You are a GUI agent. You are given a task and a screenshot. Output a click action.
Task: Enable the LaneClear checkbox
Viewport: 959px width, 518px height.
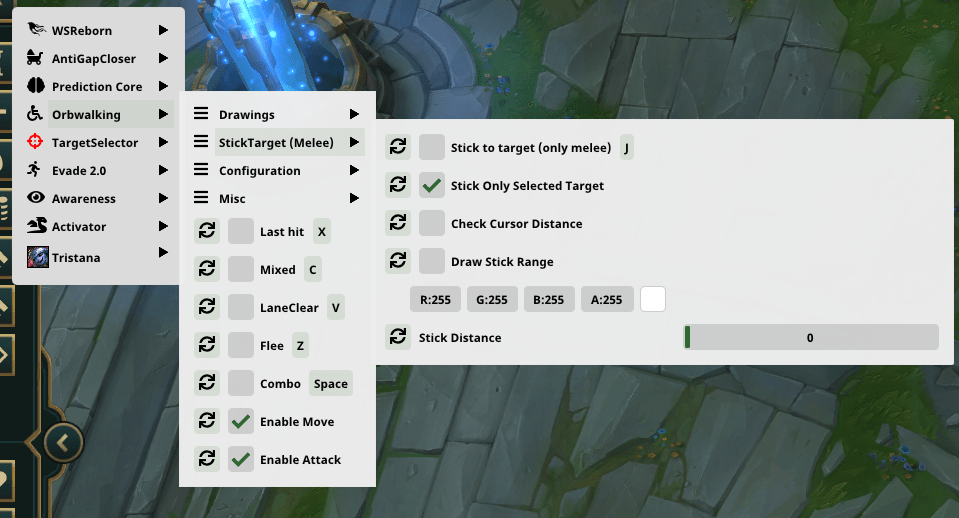pyautogui.click(x=240, y=306)
